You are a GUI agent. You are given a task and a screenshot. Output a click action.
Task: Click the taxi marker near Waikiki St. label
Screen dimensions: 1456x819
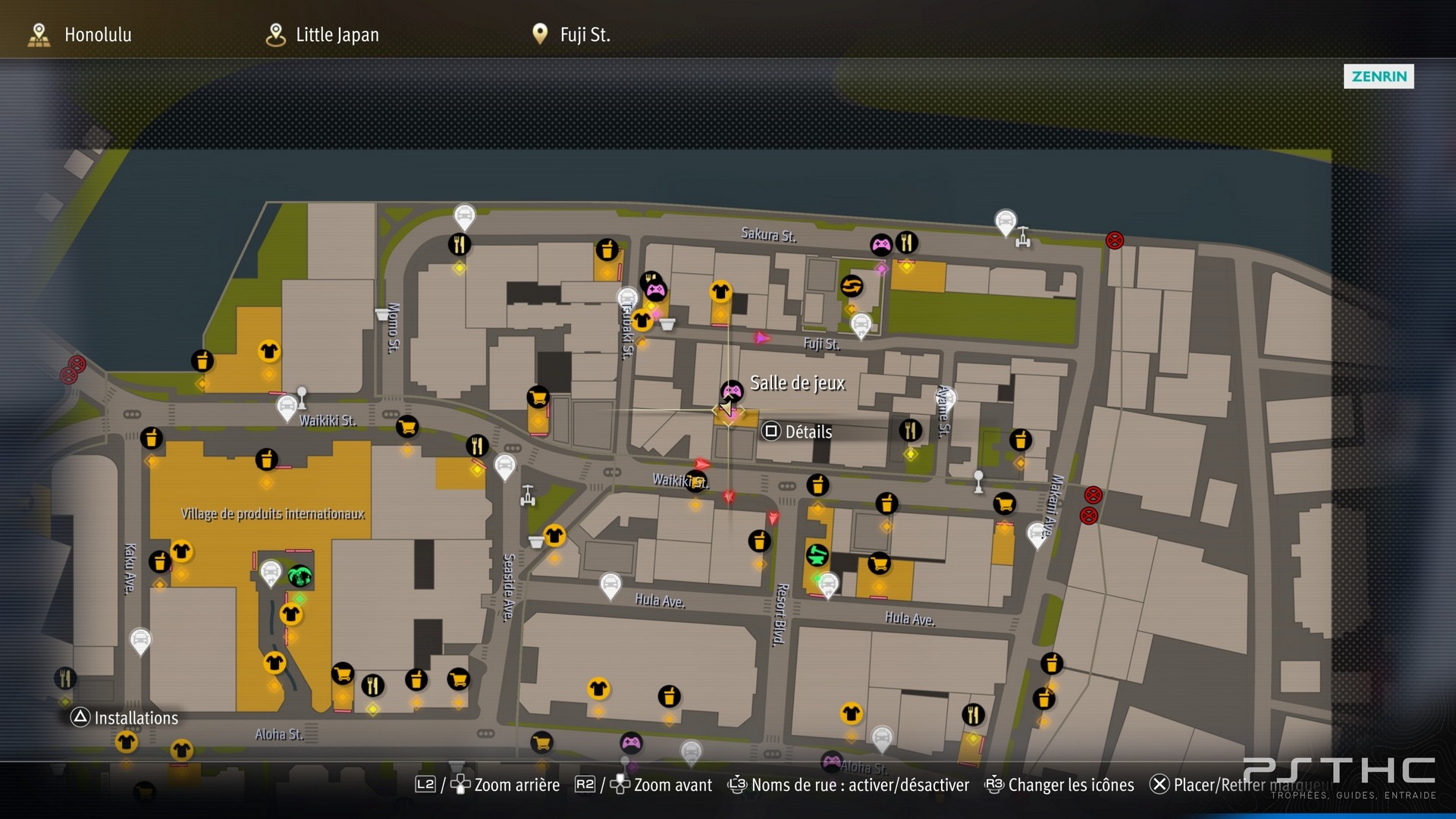tap(287, 408)
